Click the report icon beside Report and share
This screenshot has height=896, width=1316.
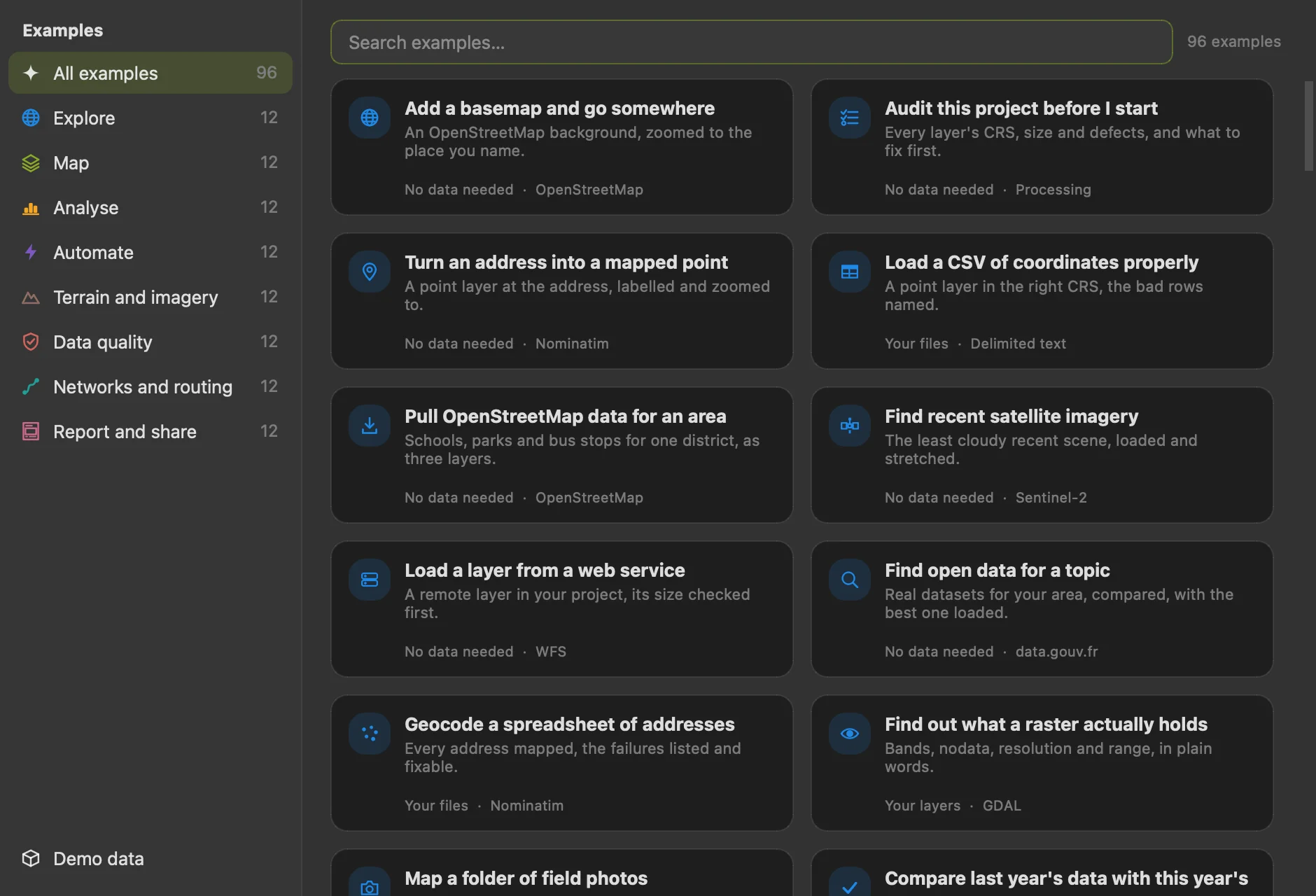click(x=31, y=431)
